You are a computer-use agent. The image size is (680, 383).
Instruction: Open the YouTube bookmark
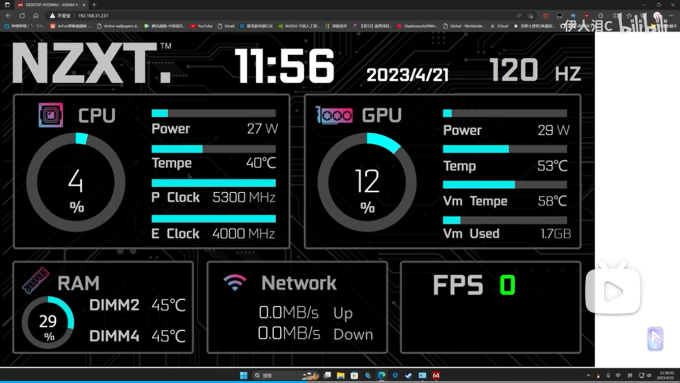click(202, 26)
